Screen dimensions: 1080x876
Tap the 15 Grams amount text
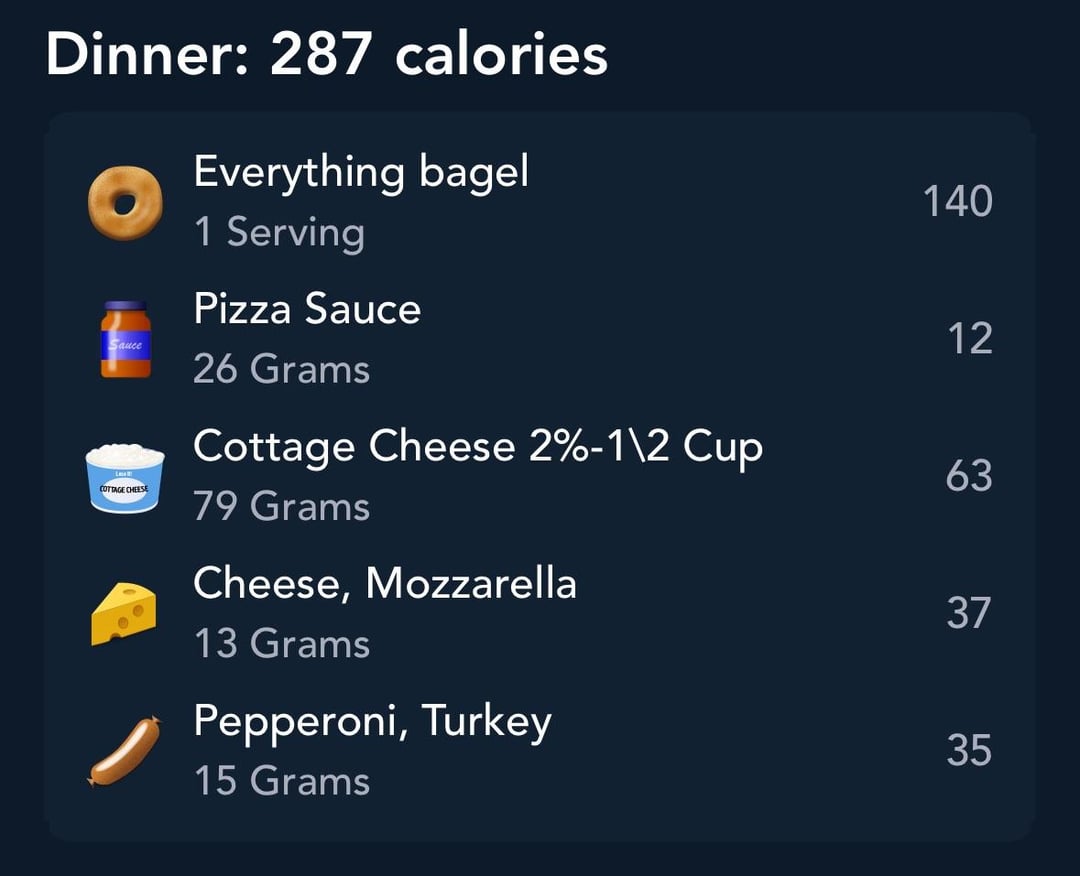[282, 781]
